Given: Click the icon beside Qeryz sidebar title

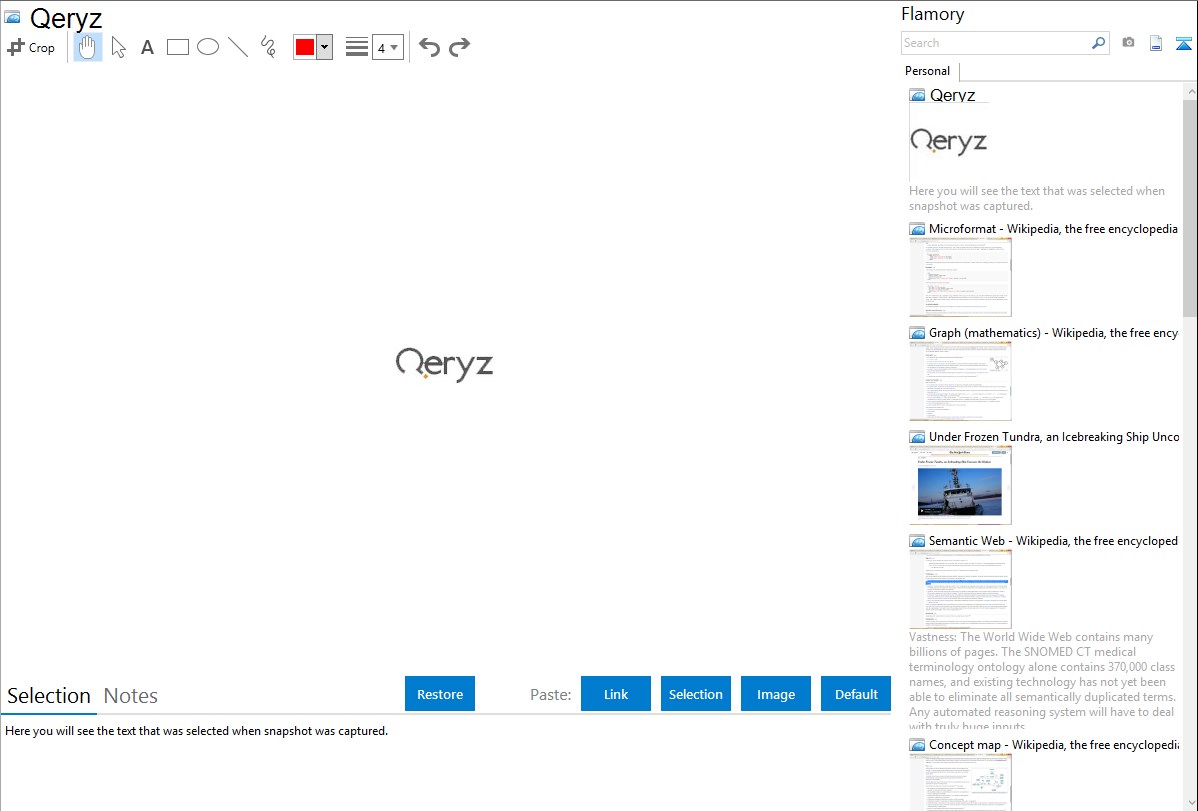Looking at the screenshot, I should (917, 95).
